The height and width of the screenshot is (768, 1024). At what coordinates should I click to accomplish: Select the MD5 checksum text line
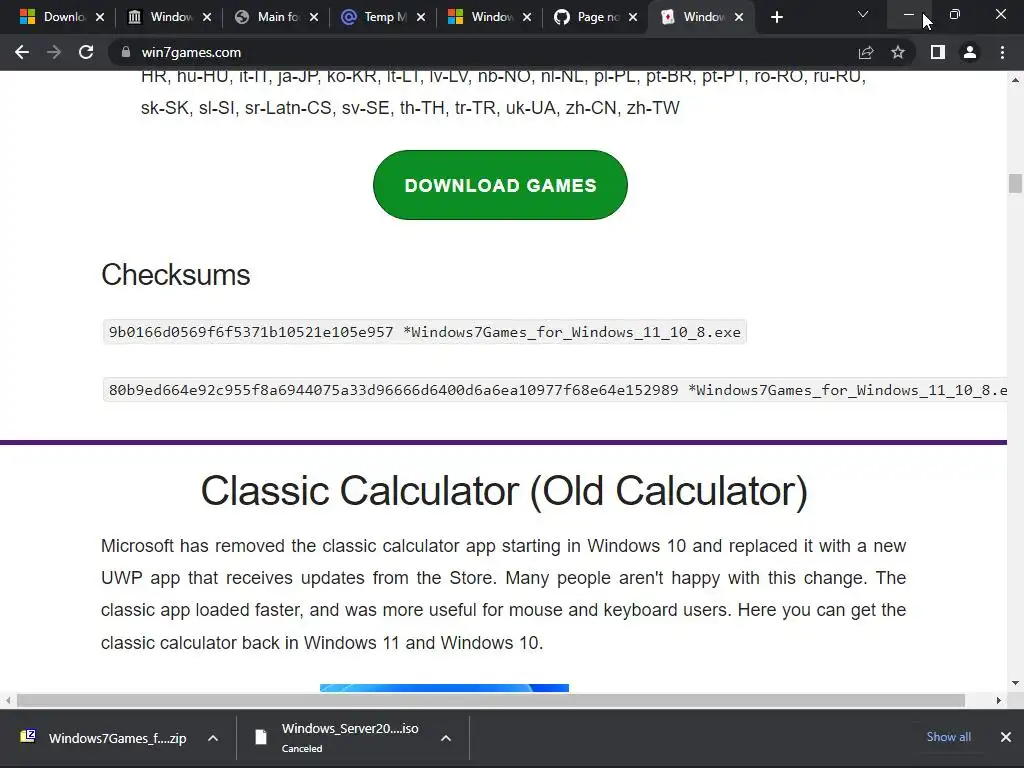pyautogui.click(x=424, y=332)
